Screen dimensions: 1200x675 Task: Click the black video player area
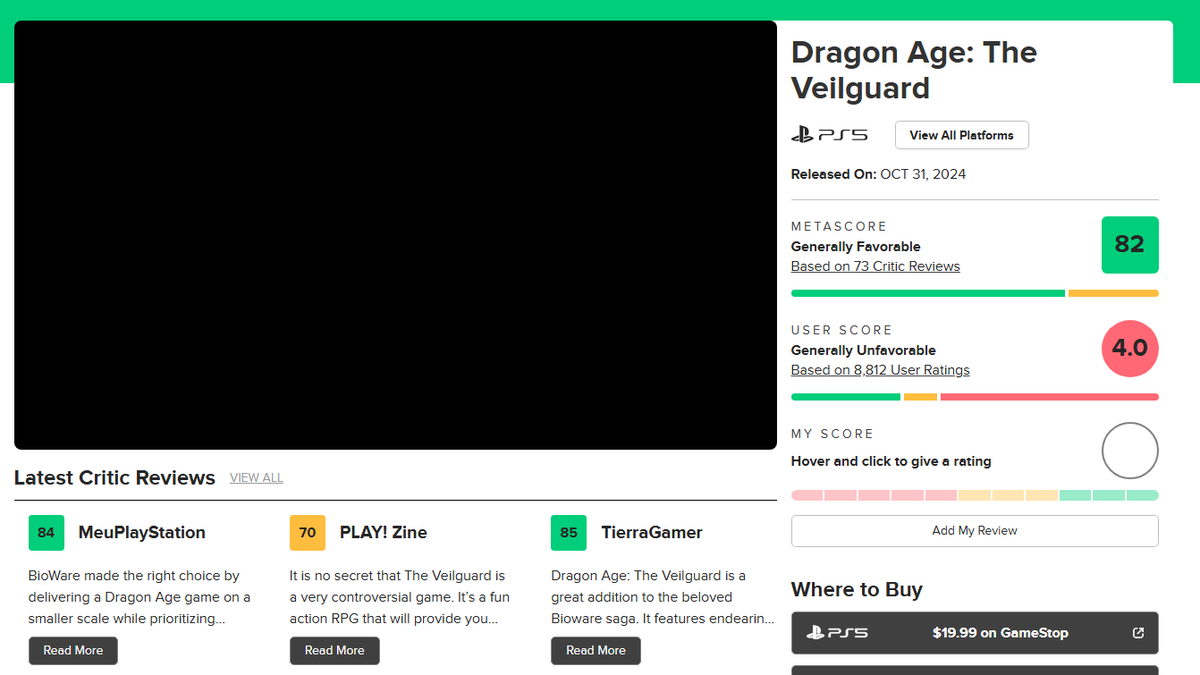pyautogui.click(x=395, y=235)
